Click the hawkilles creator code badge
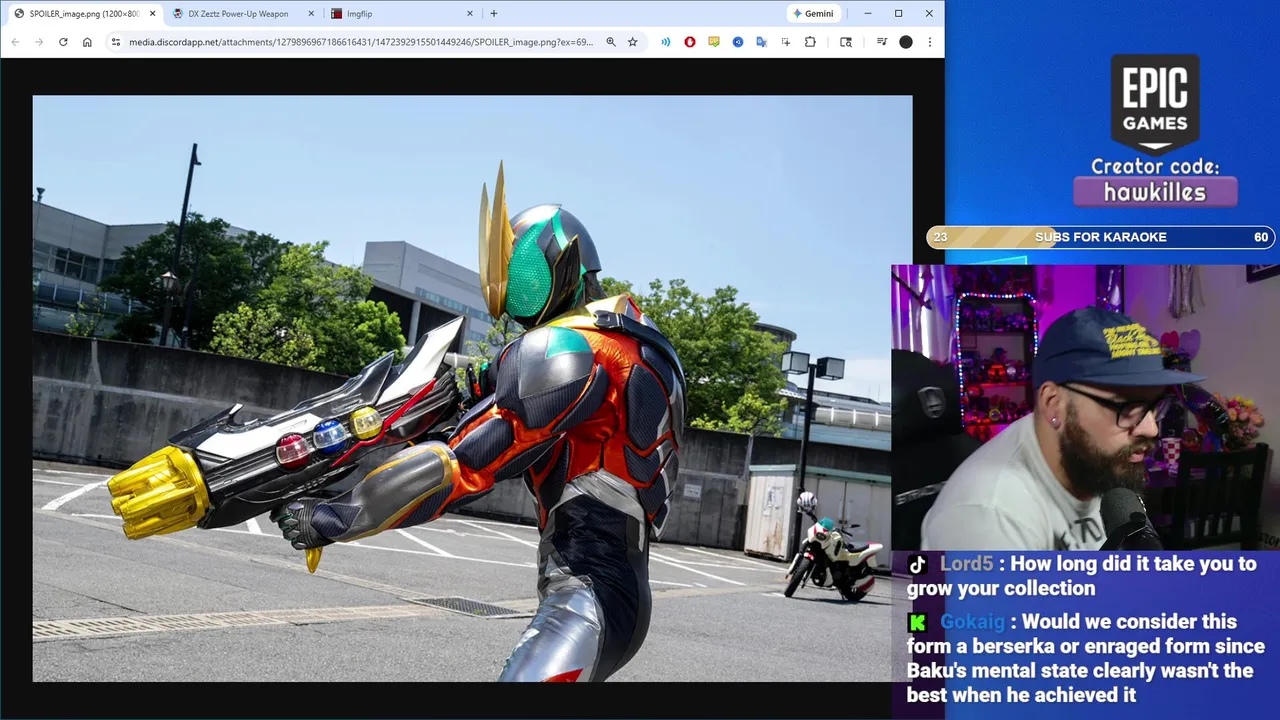This screenshot has height=720, width=1280. tap(1155, 191)
